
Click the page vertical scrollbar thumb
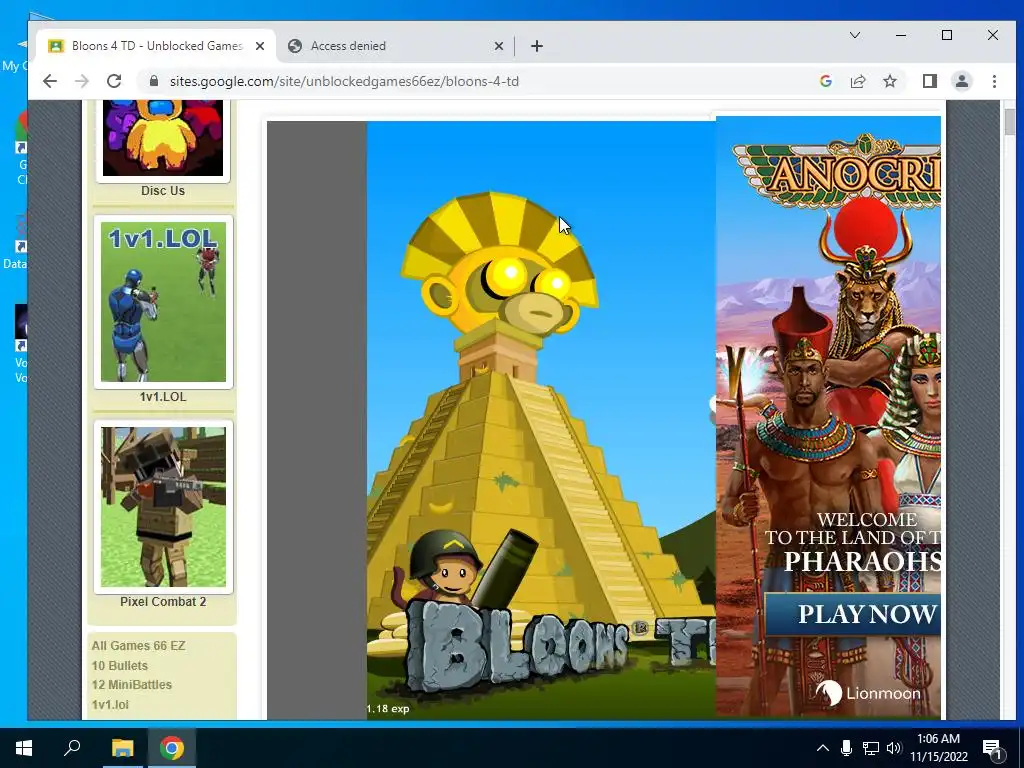click(1010, 122)
